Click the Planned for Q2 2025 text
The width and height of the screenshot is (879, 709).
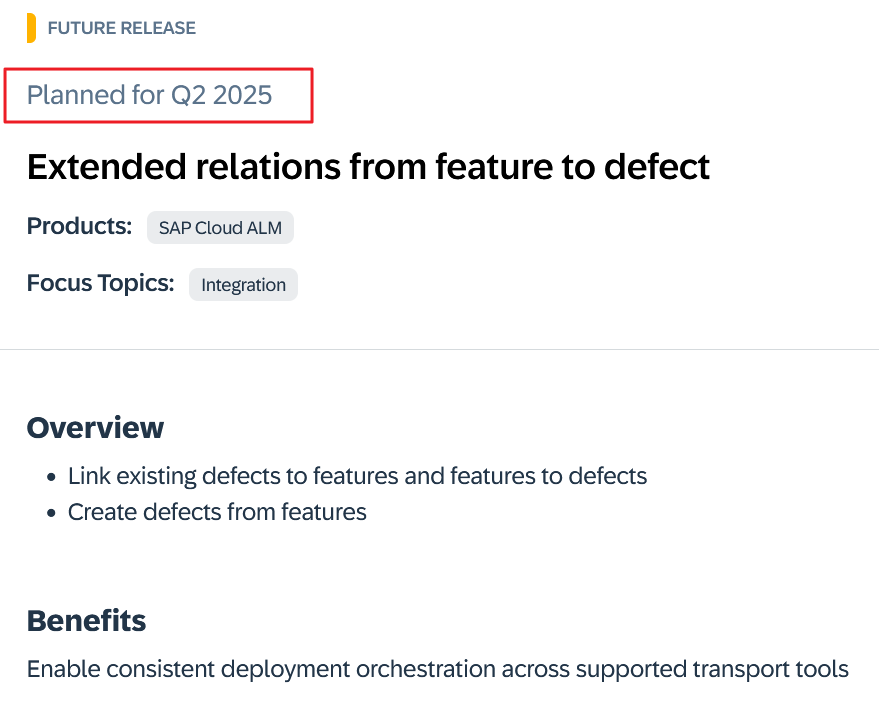point(150,95)
